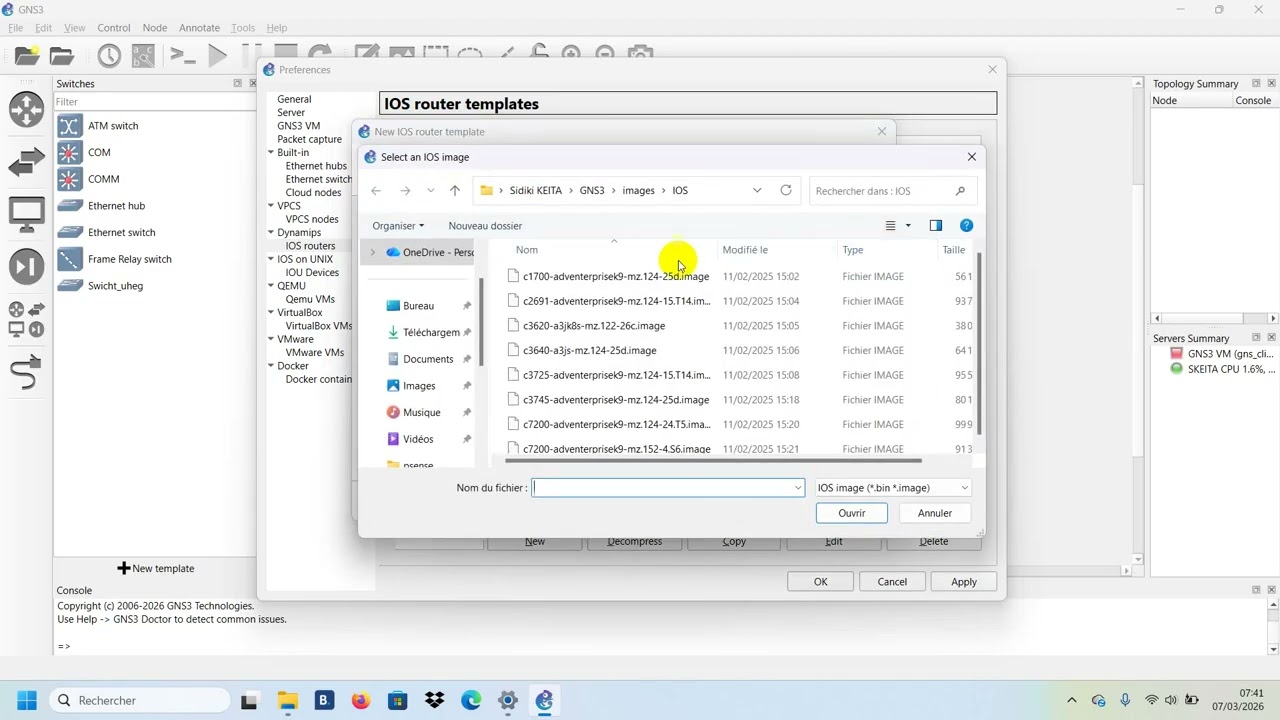The height and width of the screenshot is (720, 1280).
Task: Select file c3620-a3jk8s-mz.122-26c.image
Action: click(x=593, y=326)
